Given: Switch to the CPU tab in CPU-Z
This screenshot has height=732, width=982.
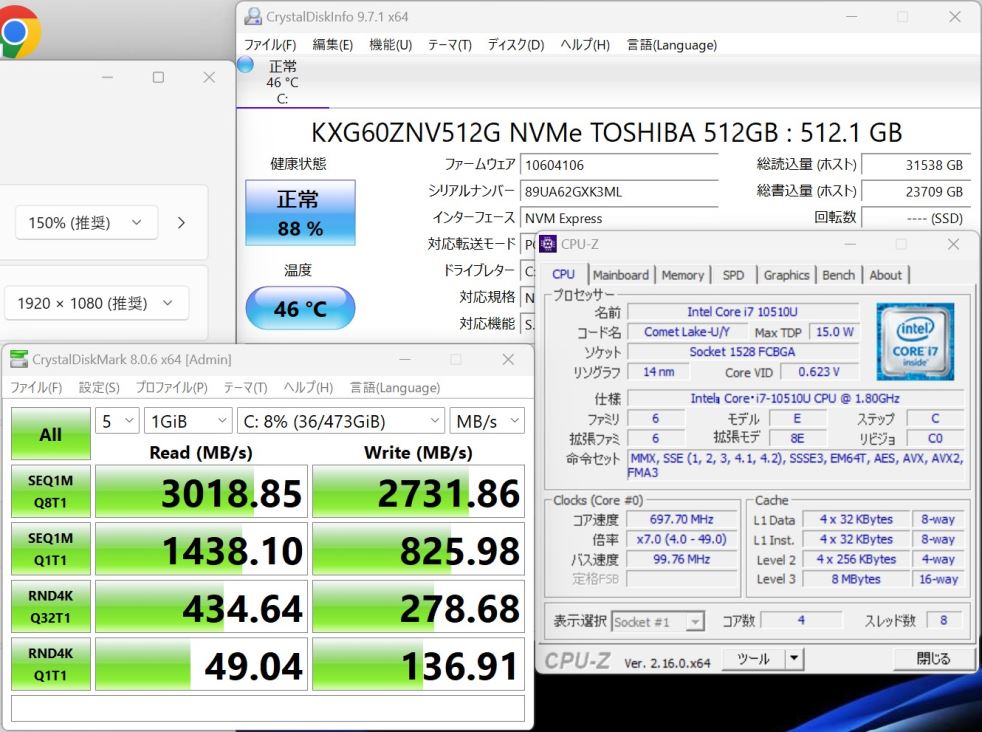Looking at the screenshot, I should pyautogui.click(x=564, y=274).
